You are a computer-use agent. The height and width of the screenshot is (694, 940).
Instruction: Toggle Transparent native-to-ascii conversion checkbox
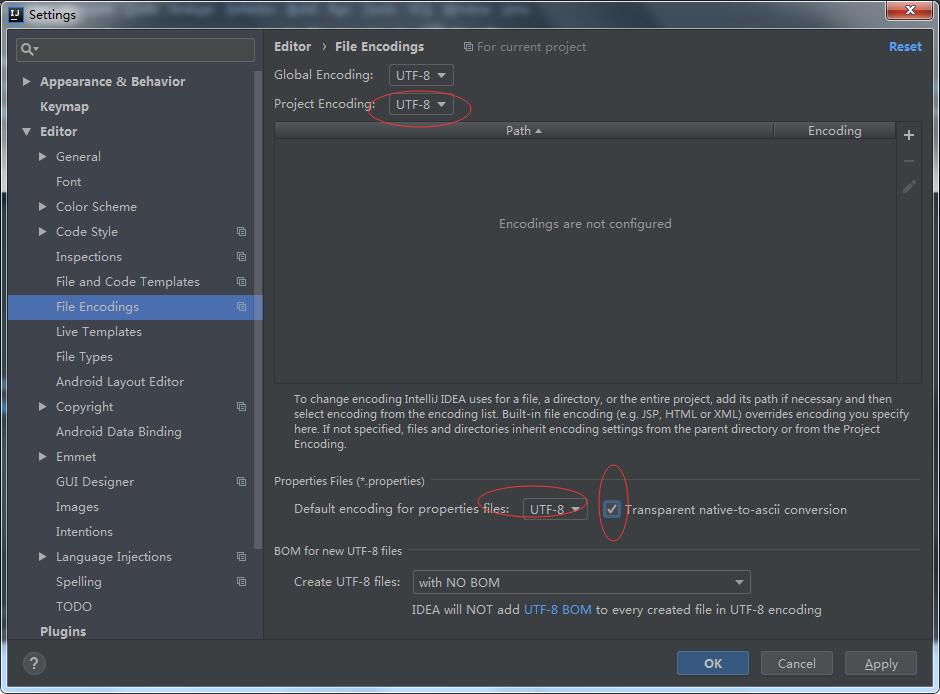[x=612, y=509]
